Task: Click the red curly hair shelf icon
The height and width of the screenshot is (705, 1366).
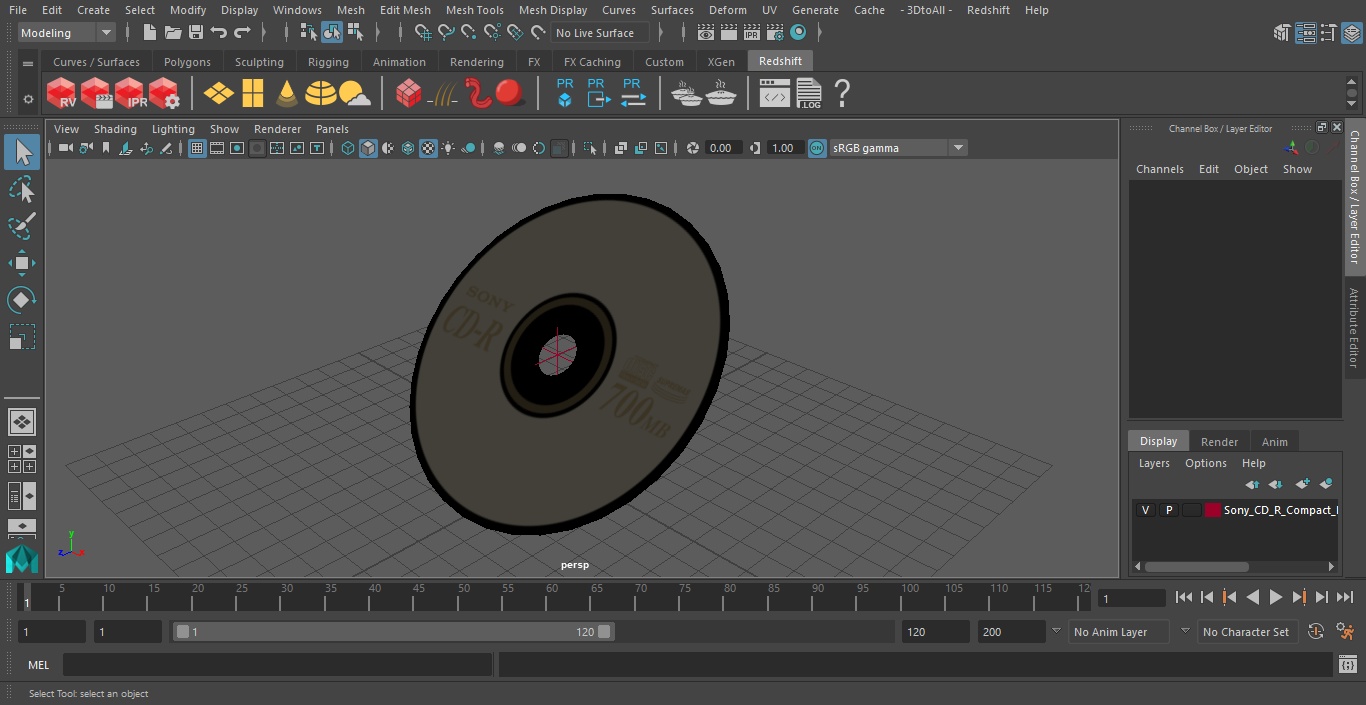Action: point(477,94)
